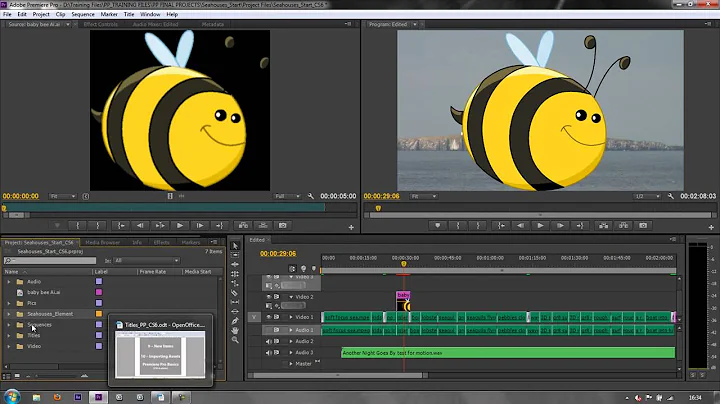Mute Audio 2 track speaker
Screen dimensions: 720x404
[269, 341]
